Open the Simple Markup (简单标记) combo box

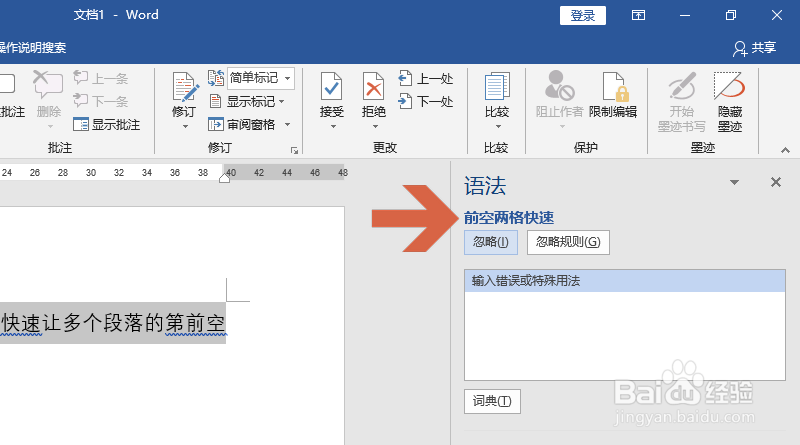(x=260, y=78)
